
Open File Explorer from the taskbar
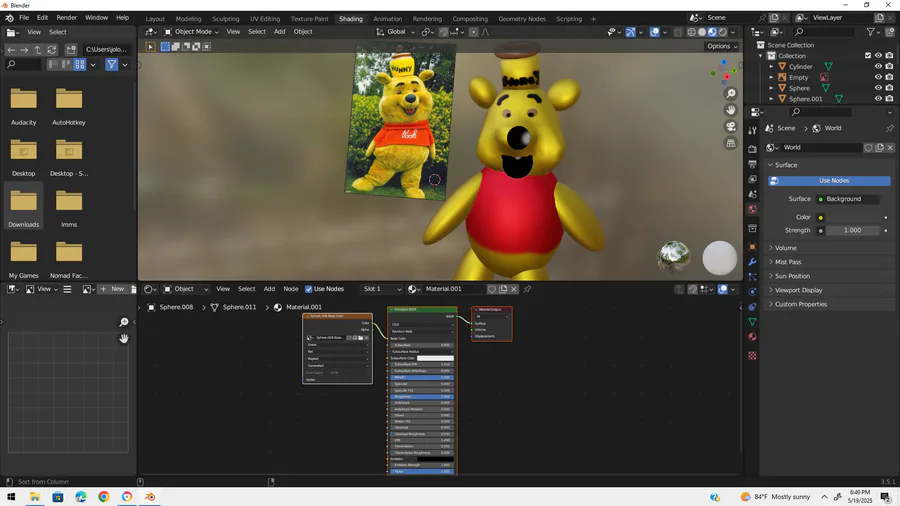pyautogui.click(x=34, y=497)
